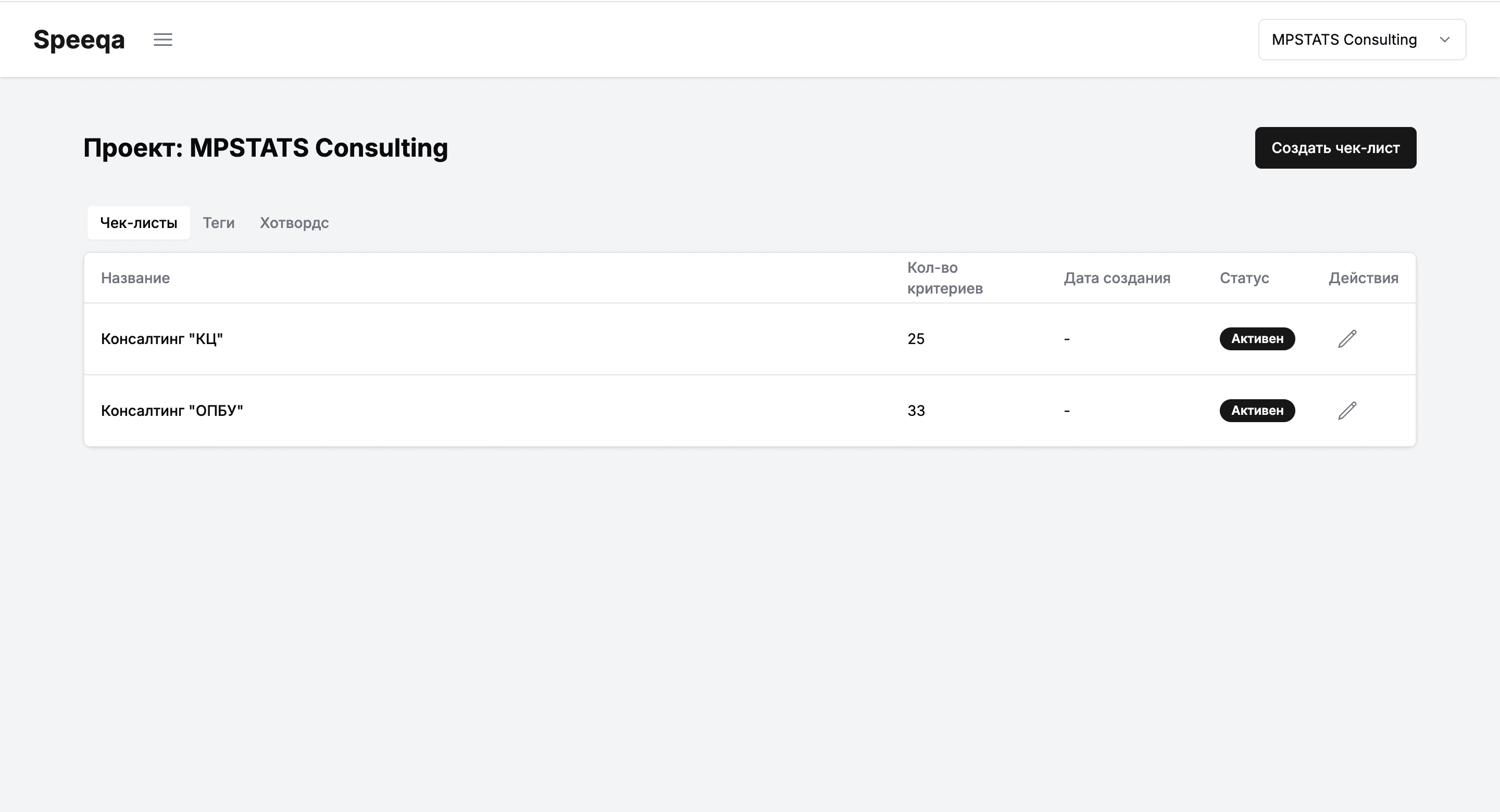The height and width of the screenshot is (812, 1500).
Task: Click the Кол-во критериев column header
Action: 944,278
